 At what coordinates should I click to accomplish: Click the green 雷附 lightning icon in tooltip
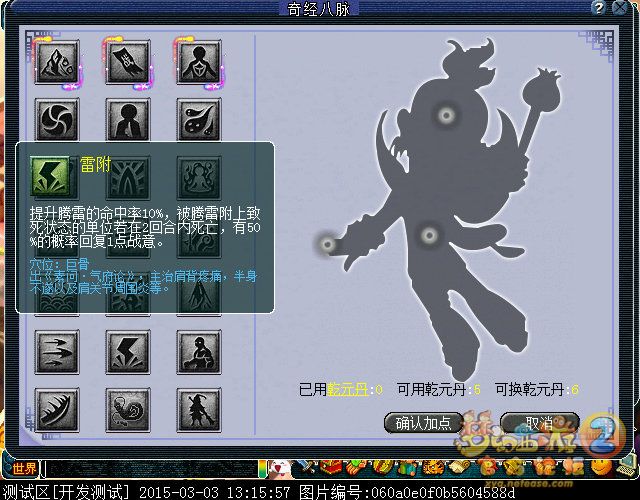pyautogui.click(x=50, y=176)
